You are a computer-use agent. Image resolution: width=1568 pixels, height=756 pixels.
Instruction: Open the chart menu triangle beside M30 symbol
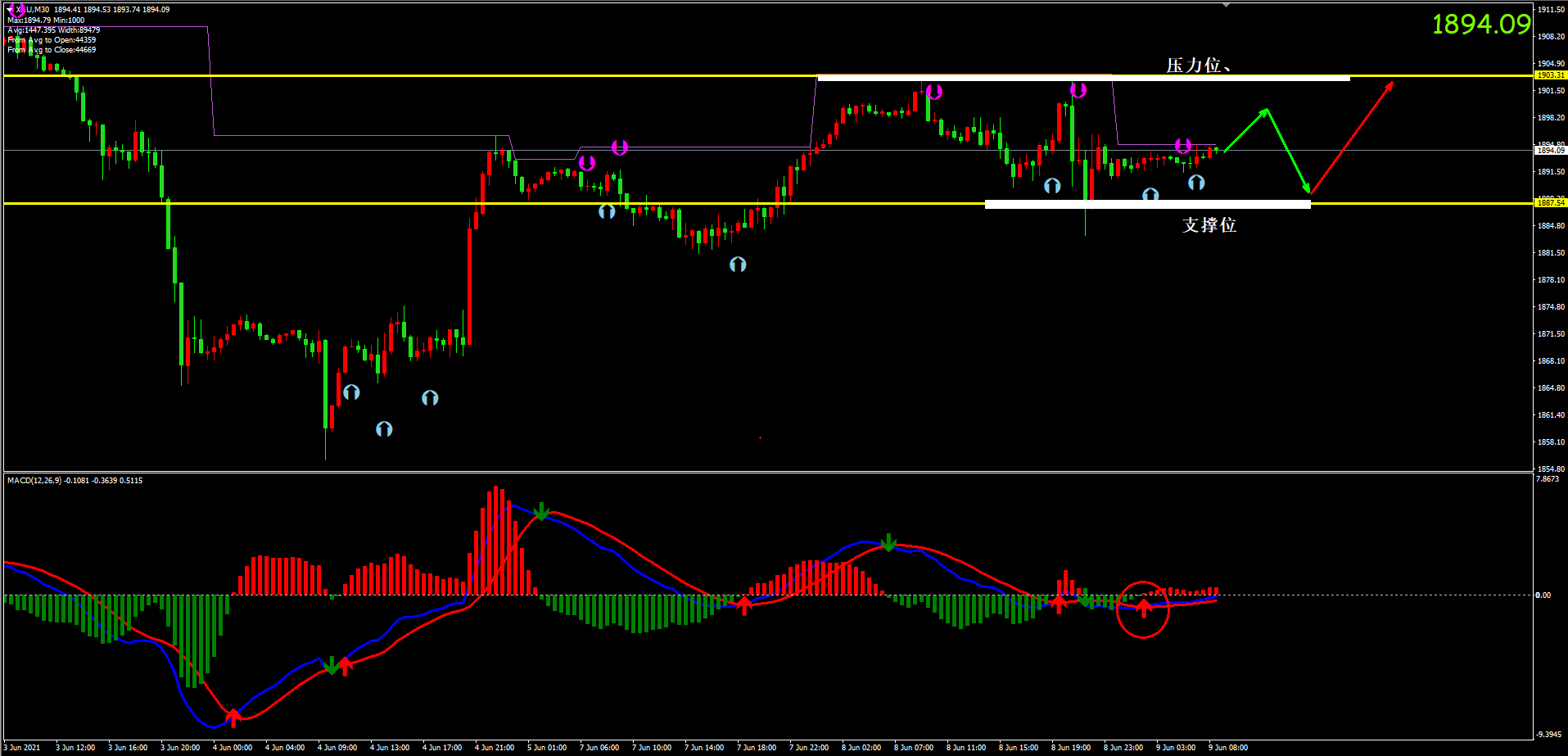coord(10,10)
